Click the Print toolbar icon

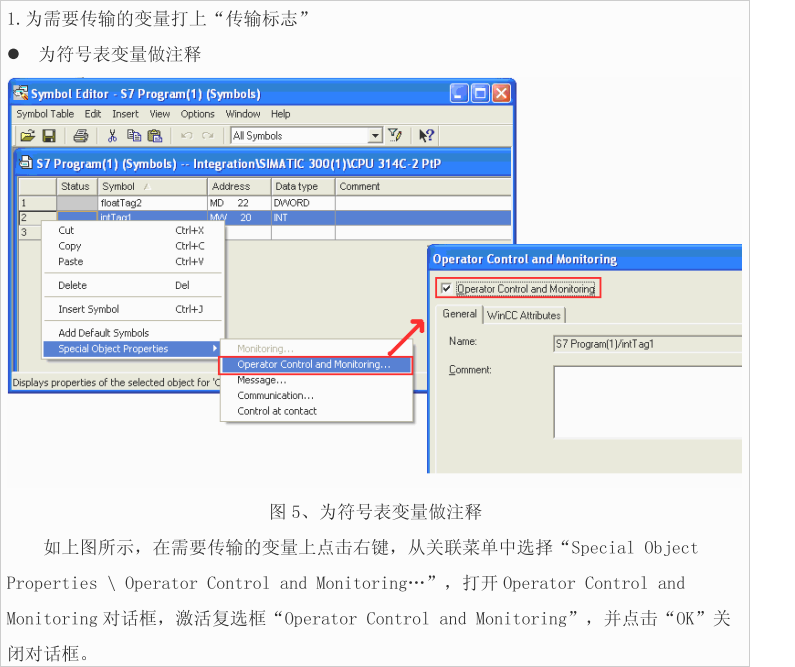[x=81, y=136]
